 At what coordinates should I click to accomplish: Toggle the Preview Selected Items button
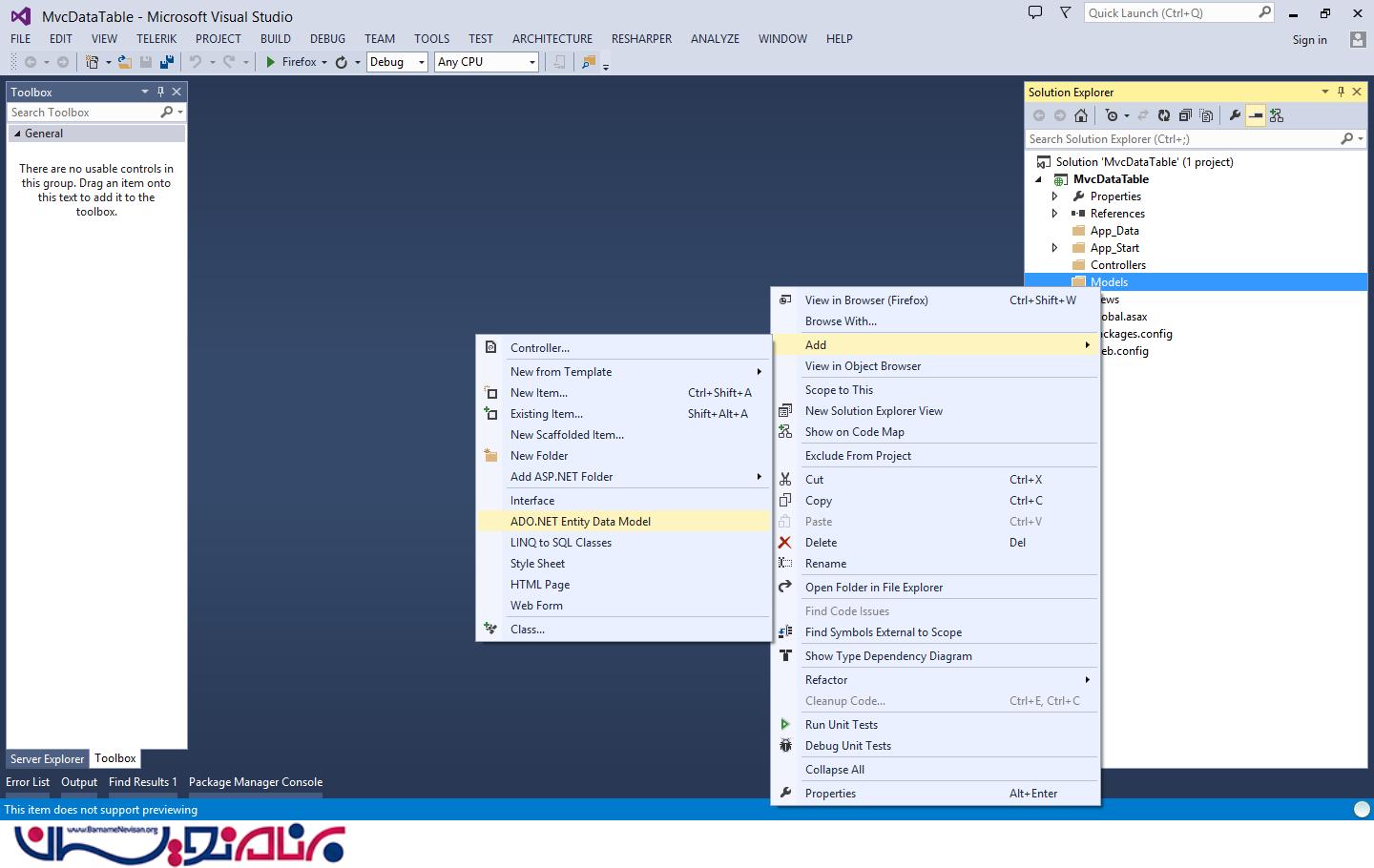(1256, 115)
